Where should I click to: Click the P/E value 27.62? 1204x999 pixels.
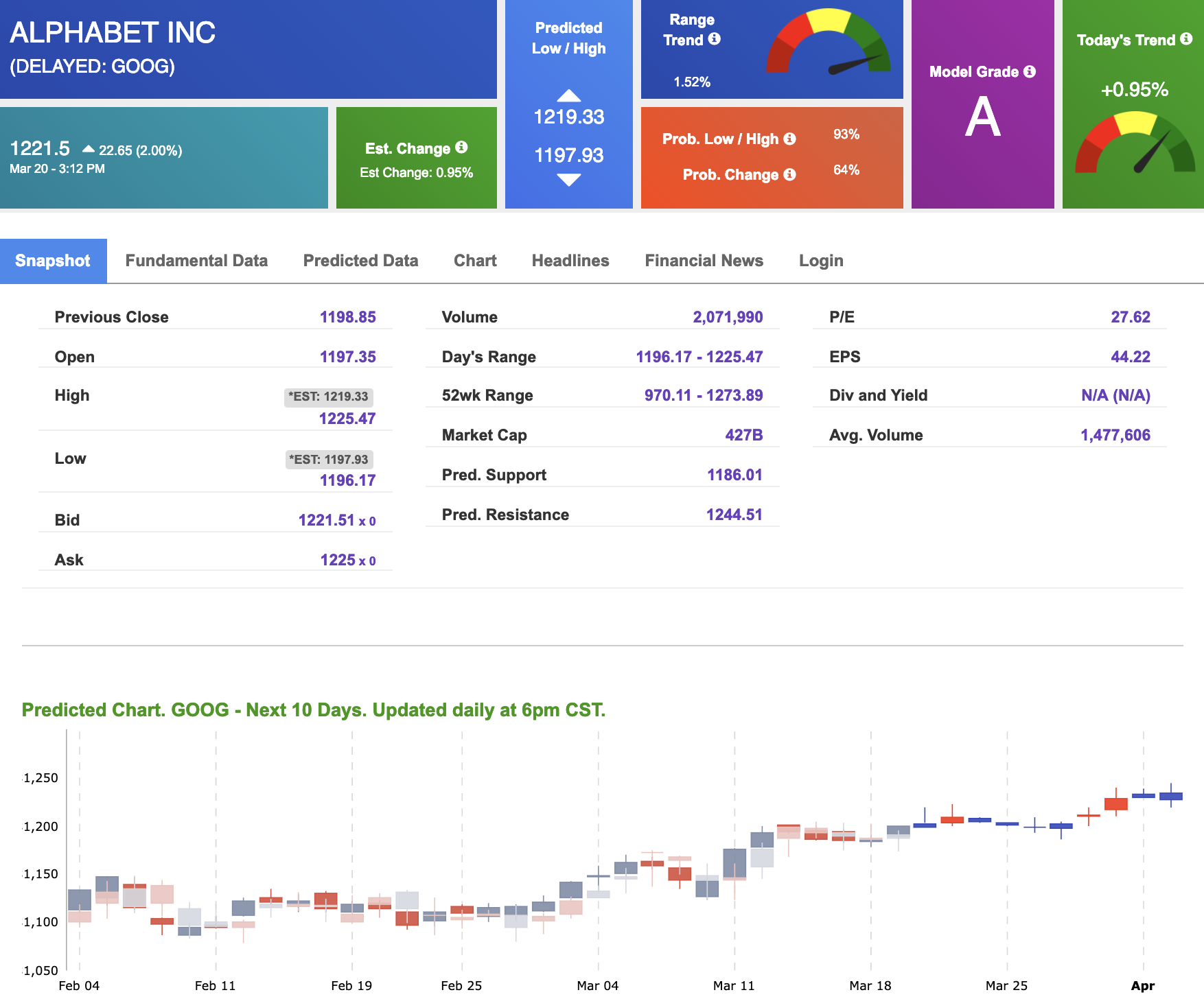click(1131, 317)
